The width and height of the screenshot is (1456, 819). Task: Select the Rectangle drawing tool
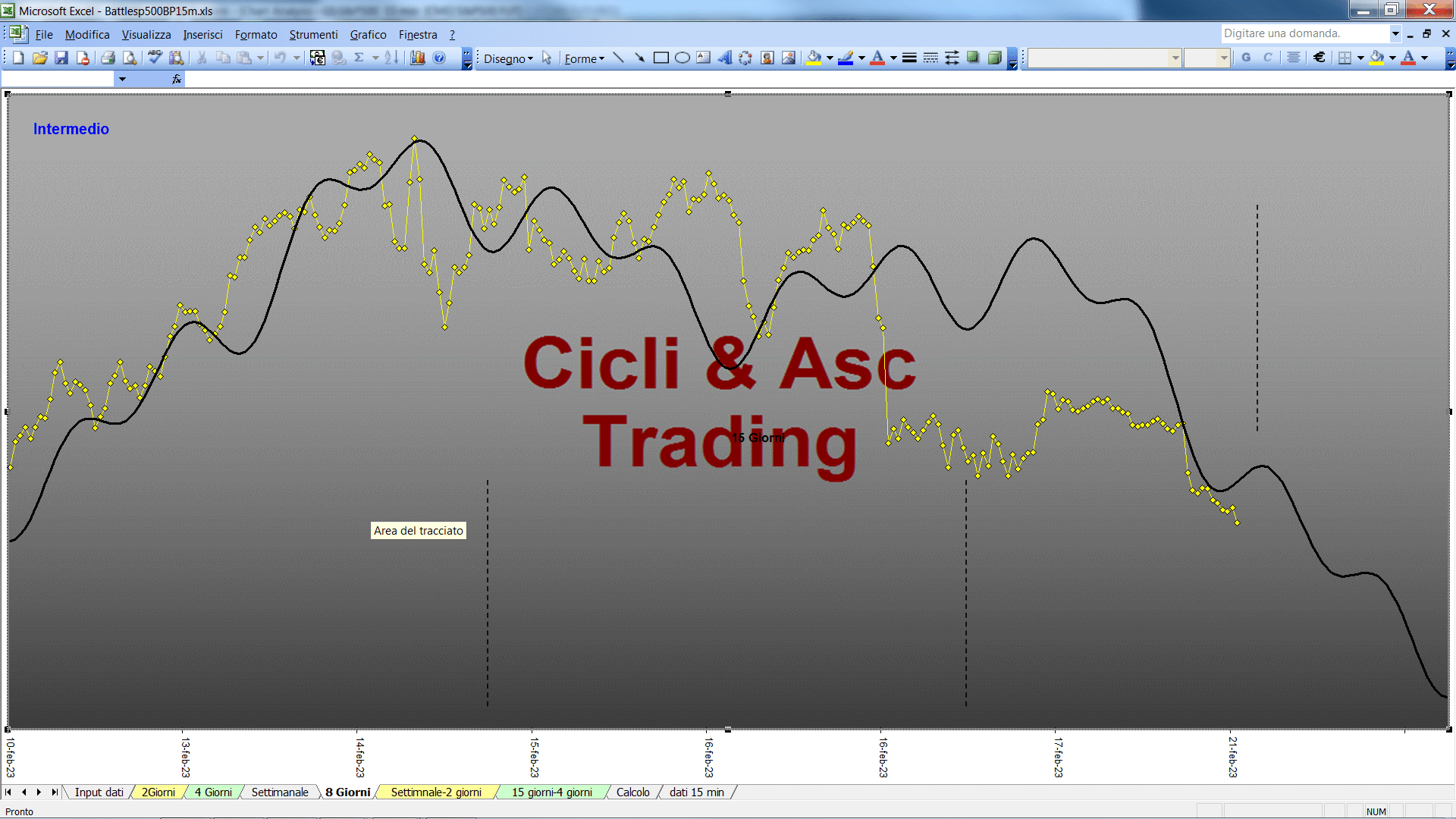[x=661, y=58]
